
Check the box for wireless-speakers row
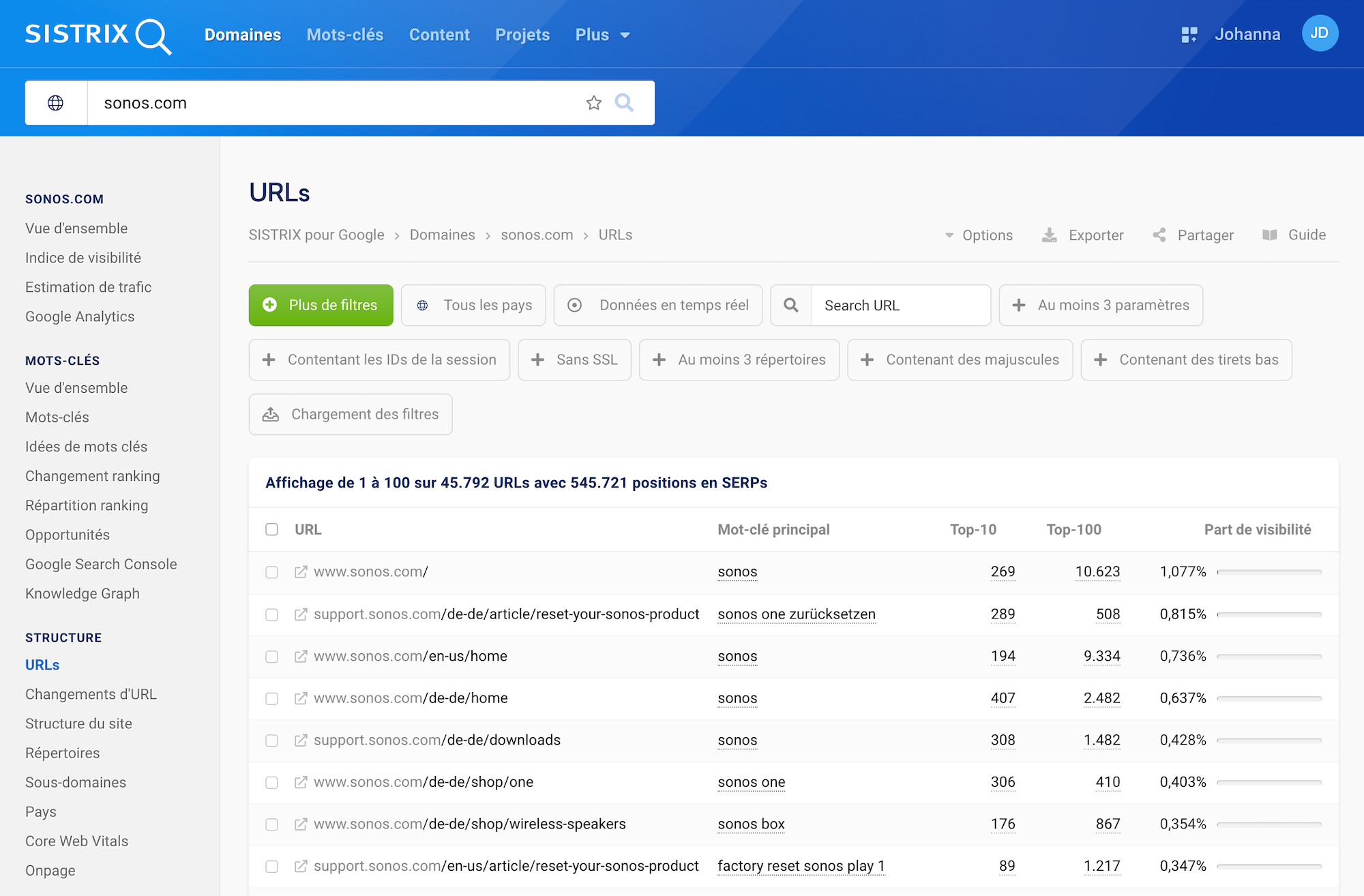(x=271, y=824)
